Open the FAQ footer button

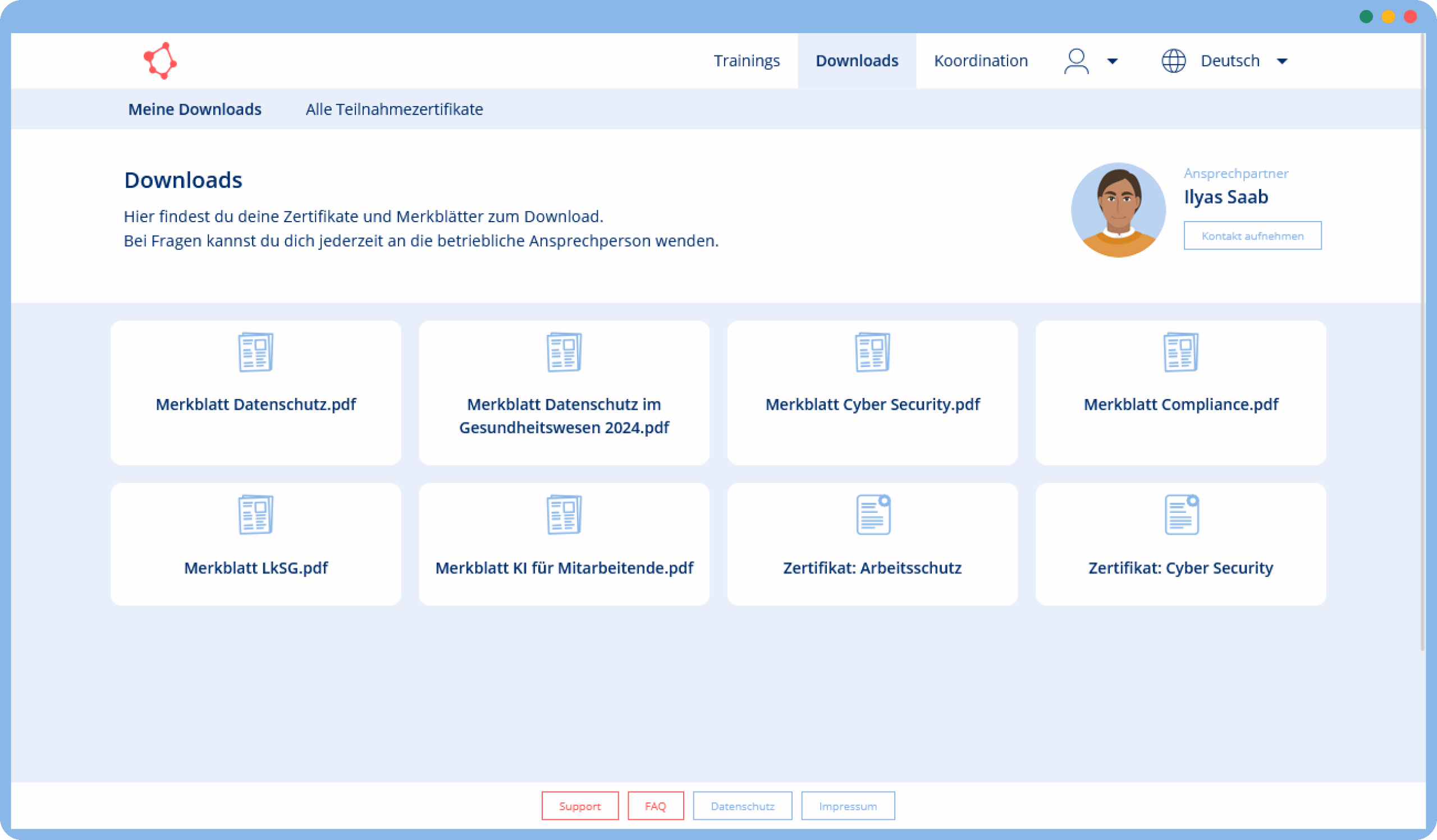click(x=655, y=806)
